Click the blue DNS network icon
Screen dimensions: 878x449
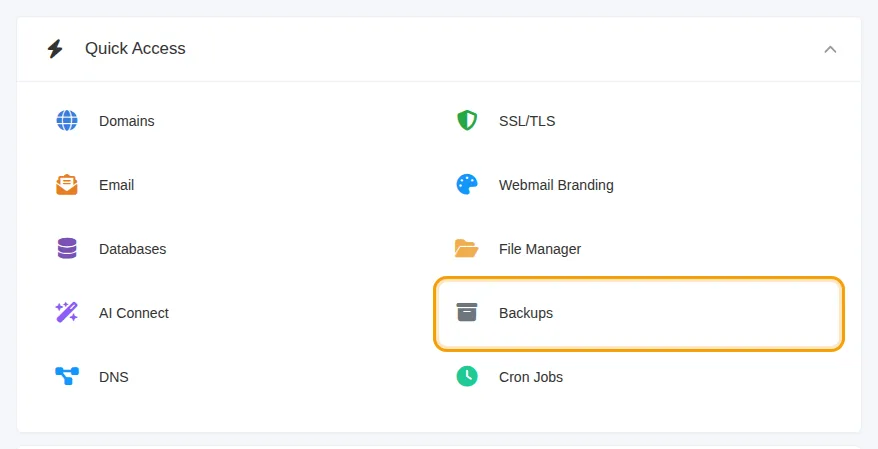pyautogui.click(x=67, y=376)
